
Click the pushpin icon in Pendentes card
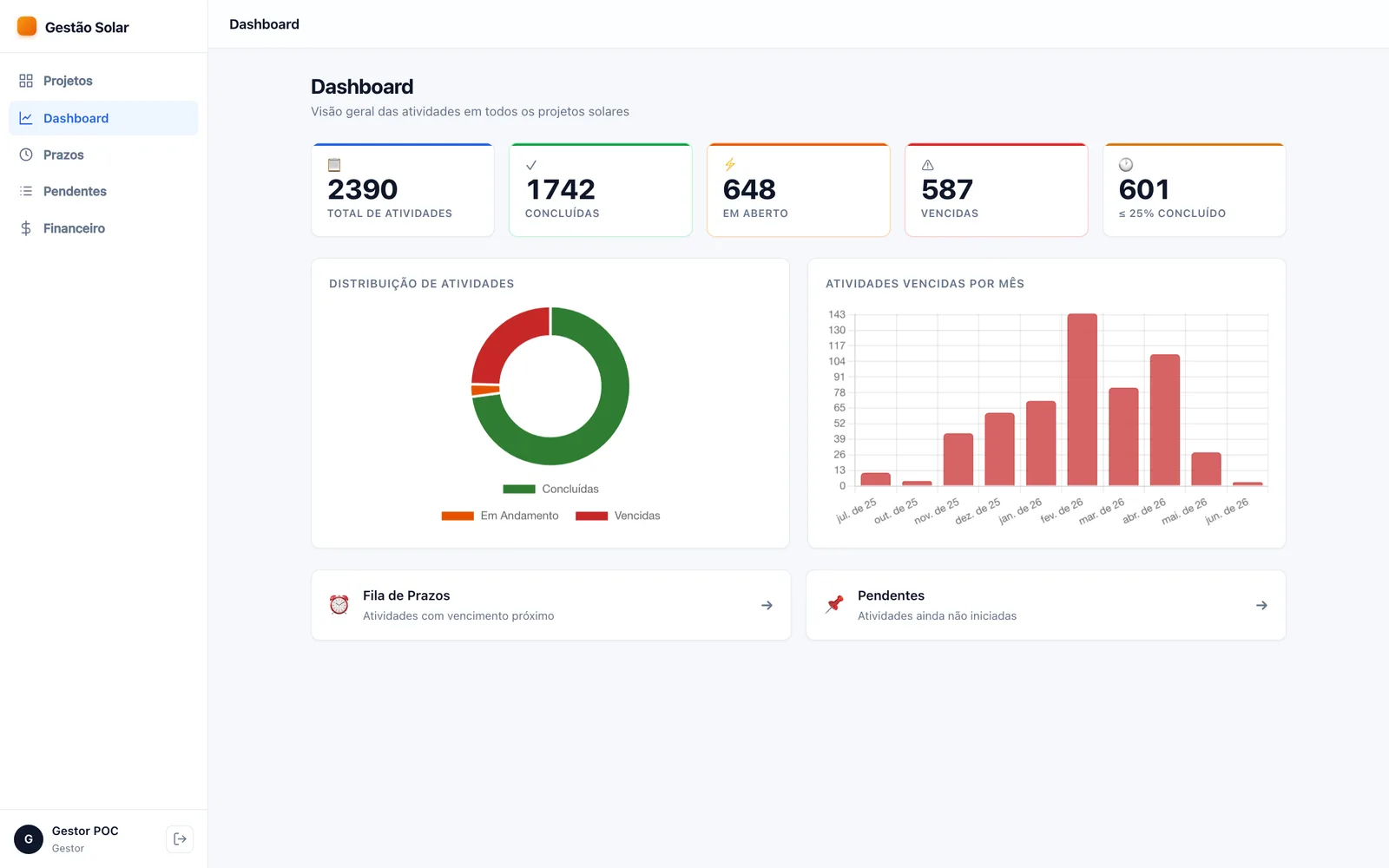(x=834, y=604)
